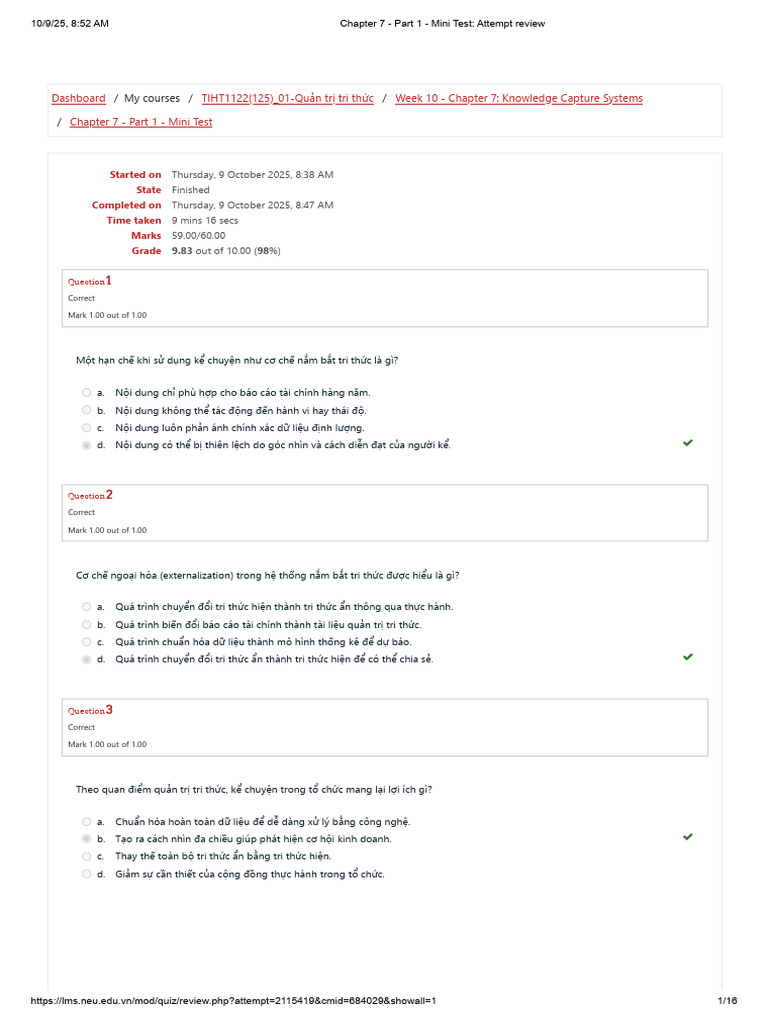Click answer 'Quá trình chuẩn hóa dữ liệu thành mô hình thống kê...'

click(263, 642)
